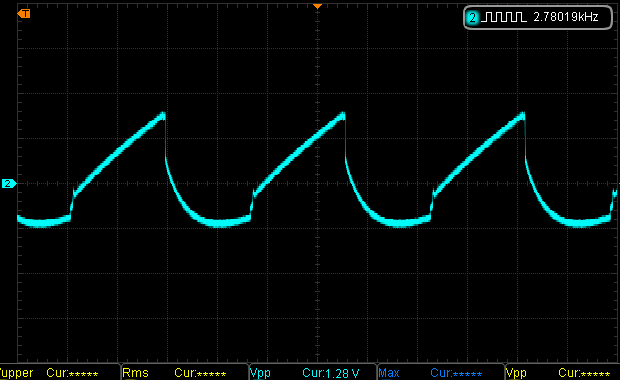Click the orange T trigger marker
This screenshot has width=620, height=380.
(24, 14)
